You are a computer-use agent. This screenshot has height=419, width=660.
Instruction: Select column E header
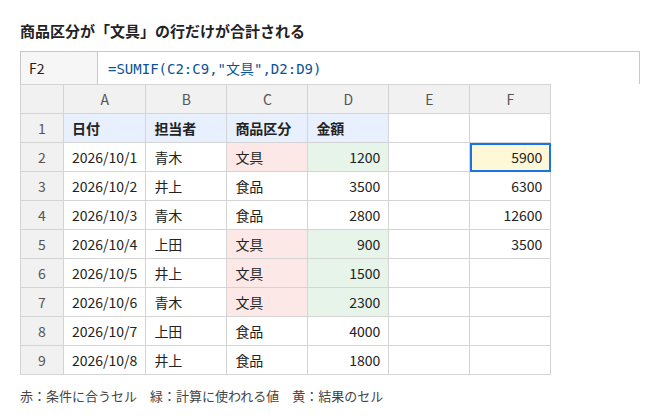[x=429, y=100]
